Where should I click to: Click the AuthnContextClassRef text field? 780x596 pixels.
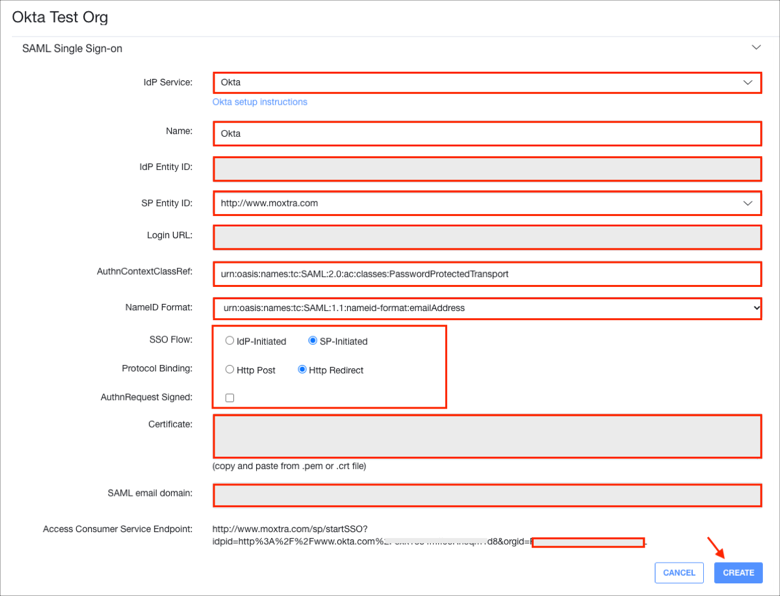point(487,273)
